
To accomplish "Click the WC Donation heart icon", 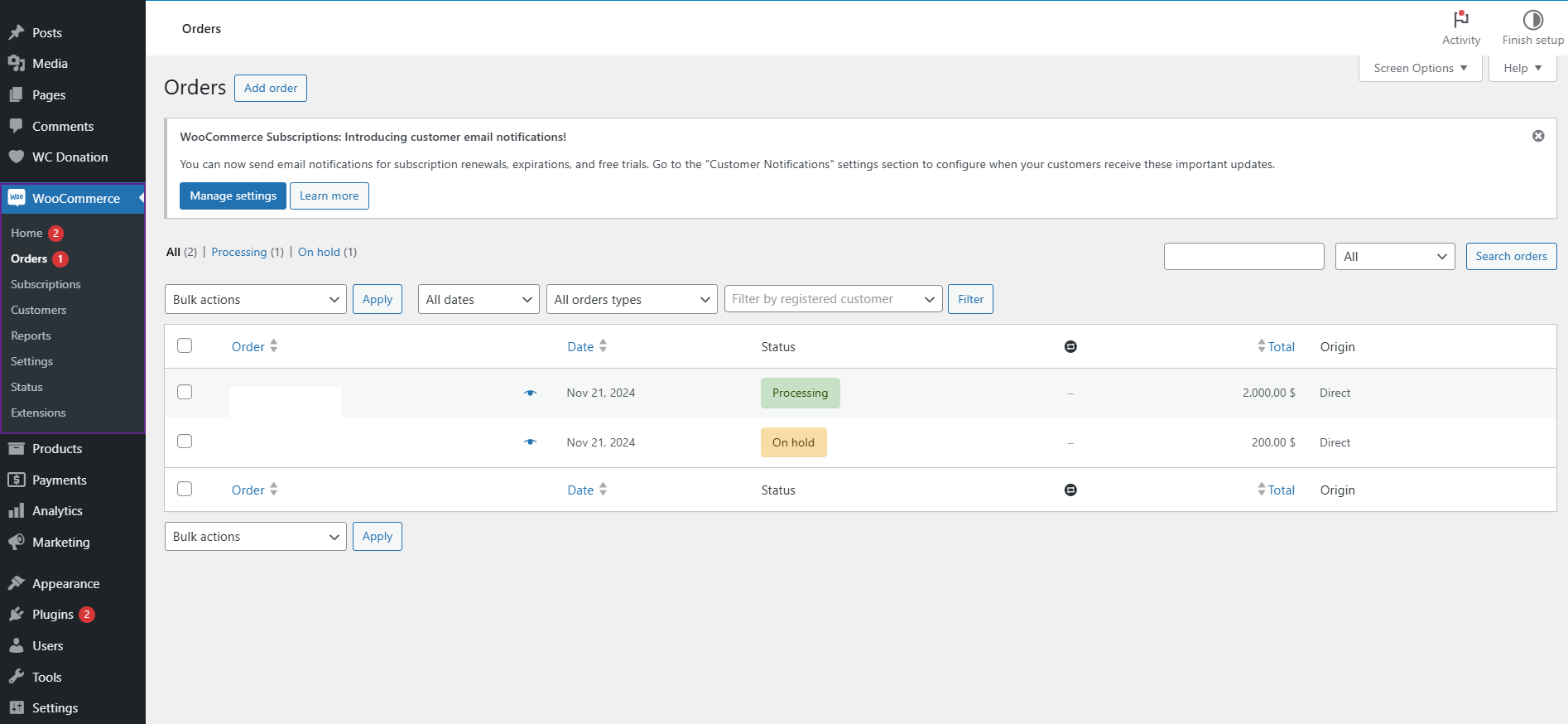I will pos(17,157).
